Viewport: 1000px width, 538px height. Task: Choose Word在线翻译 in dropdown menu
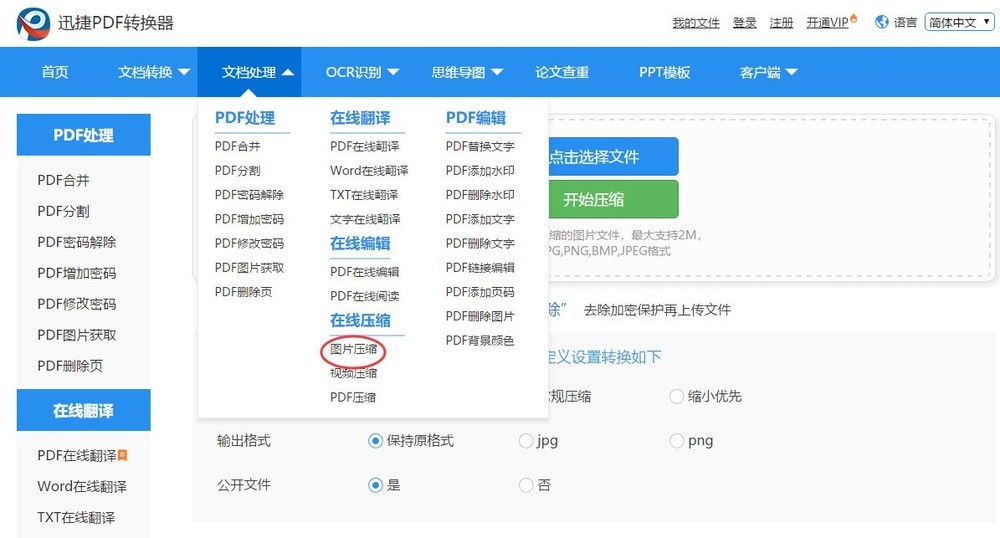click(369, 171)
